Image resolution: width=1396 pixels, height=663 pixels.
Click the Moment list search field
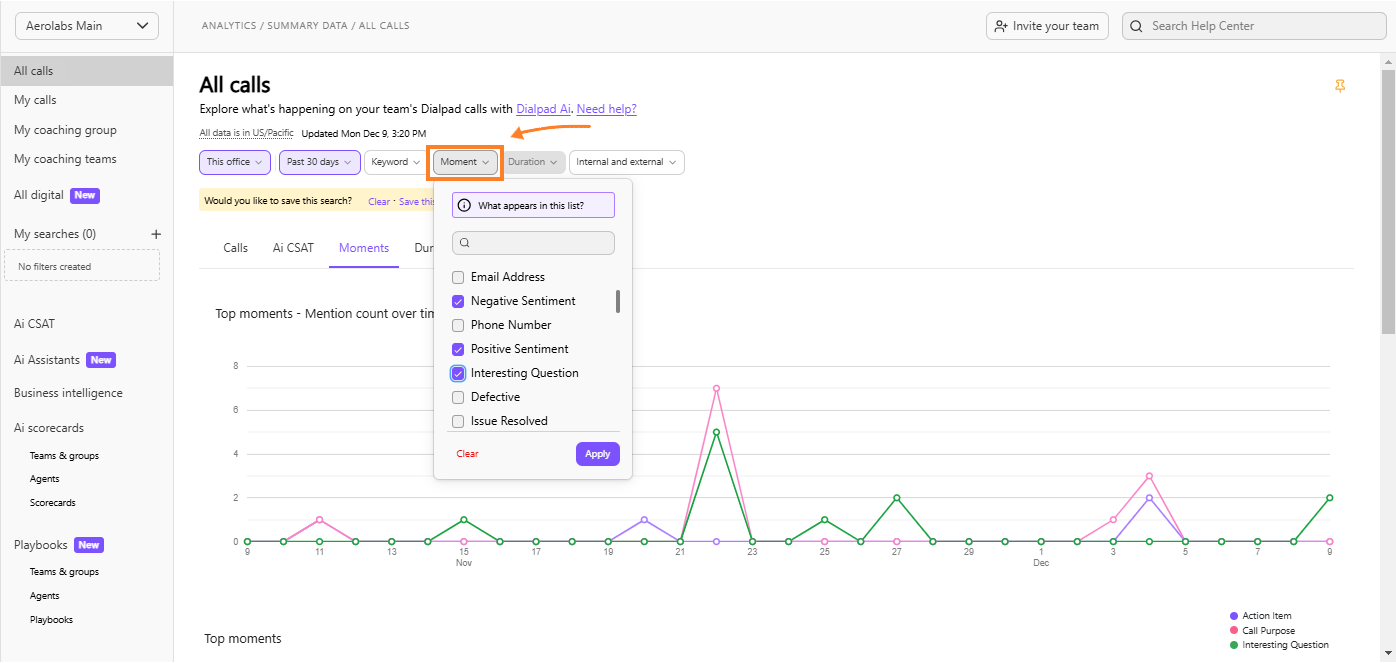click(533, 243)
